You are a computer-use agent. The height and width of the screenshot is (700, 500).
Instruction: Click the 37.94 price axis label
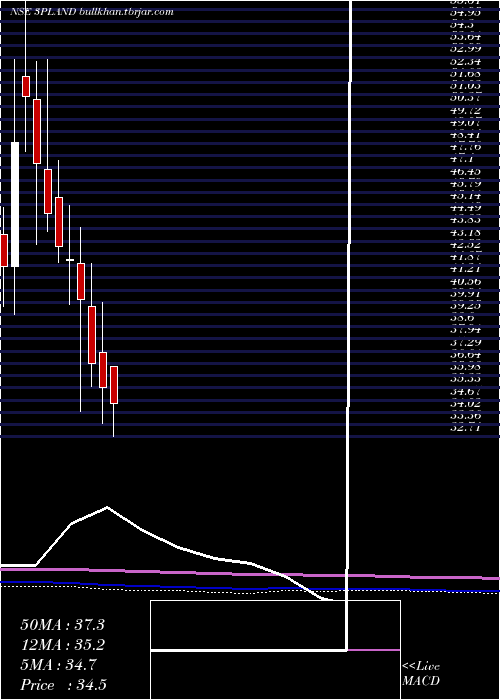pos(464,330)
